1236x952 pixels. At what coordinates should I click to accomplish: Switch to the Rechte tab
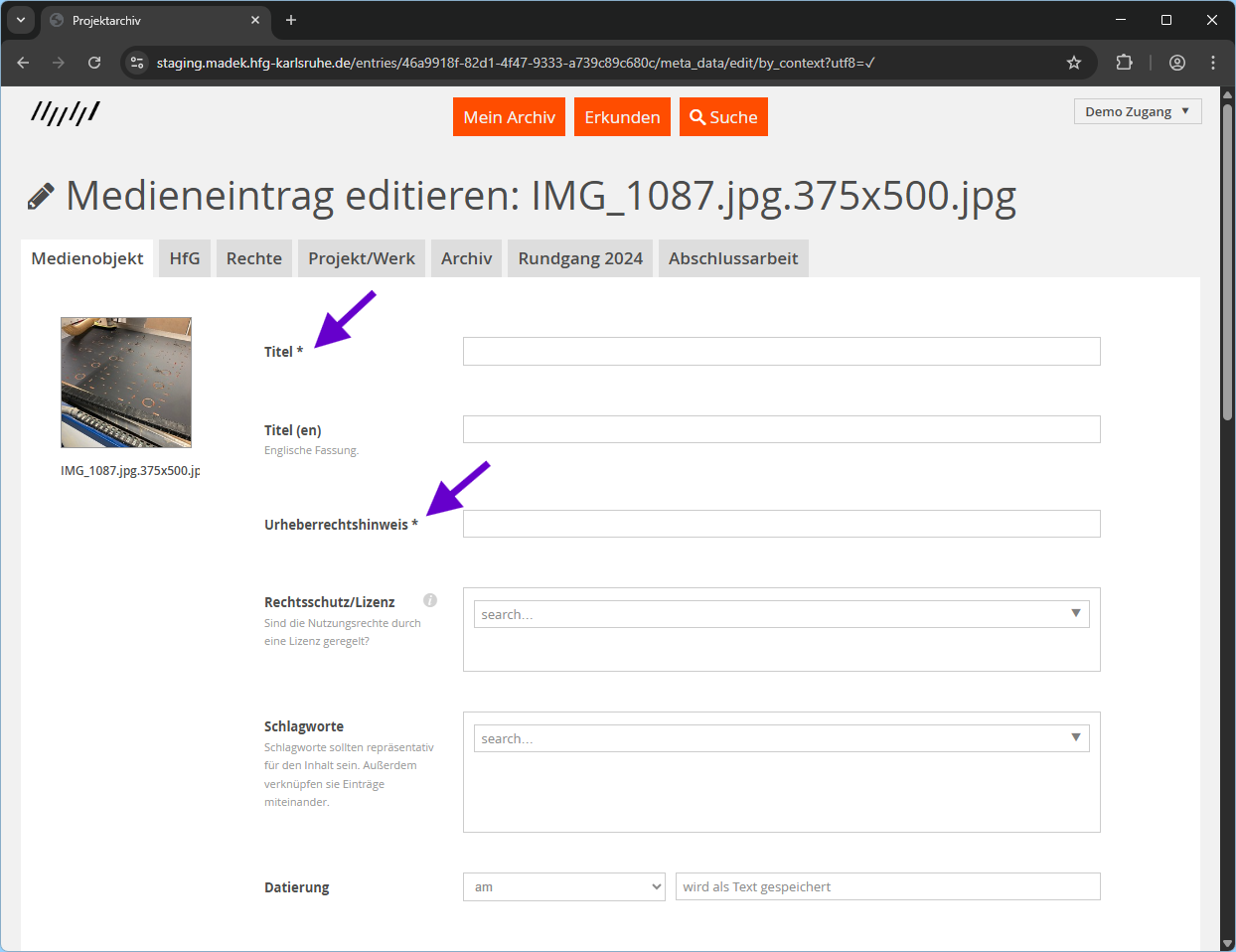[x=253, y=257]
